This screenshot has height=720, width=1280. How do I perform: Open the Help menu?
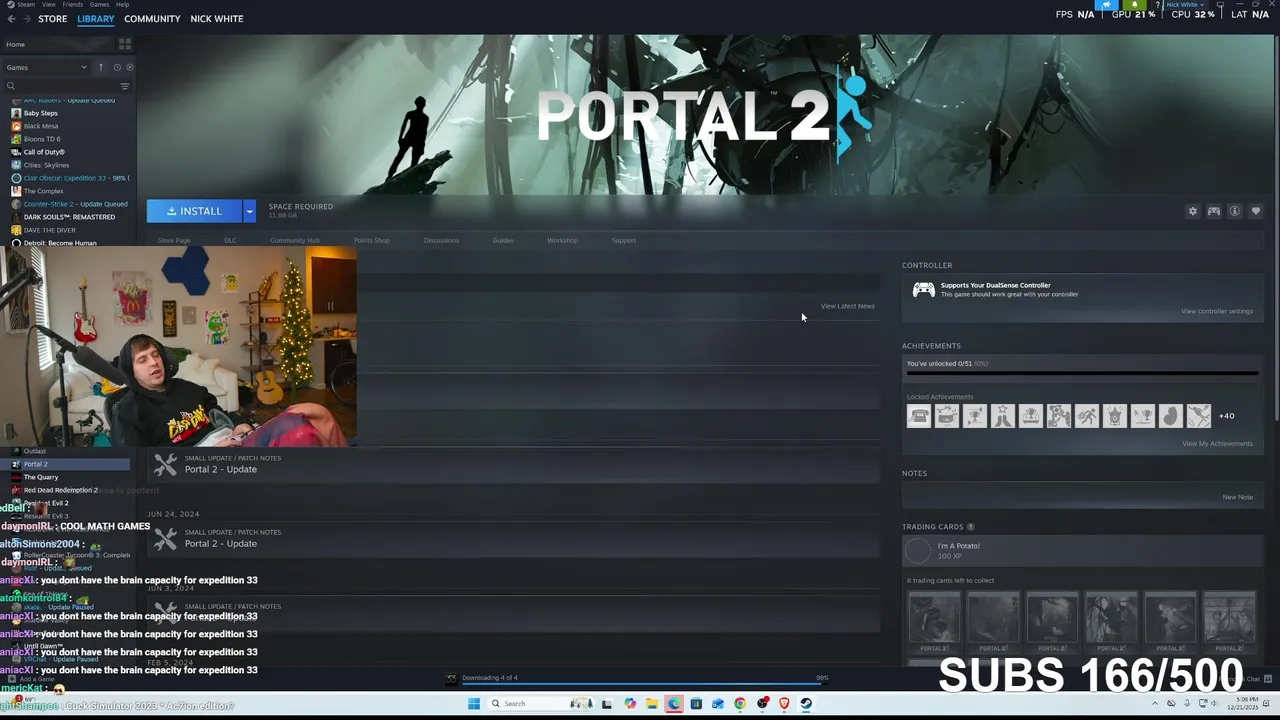pyautogui.click(x=122, y=4)
